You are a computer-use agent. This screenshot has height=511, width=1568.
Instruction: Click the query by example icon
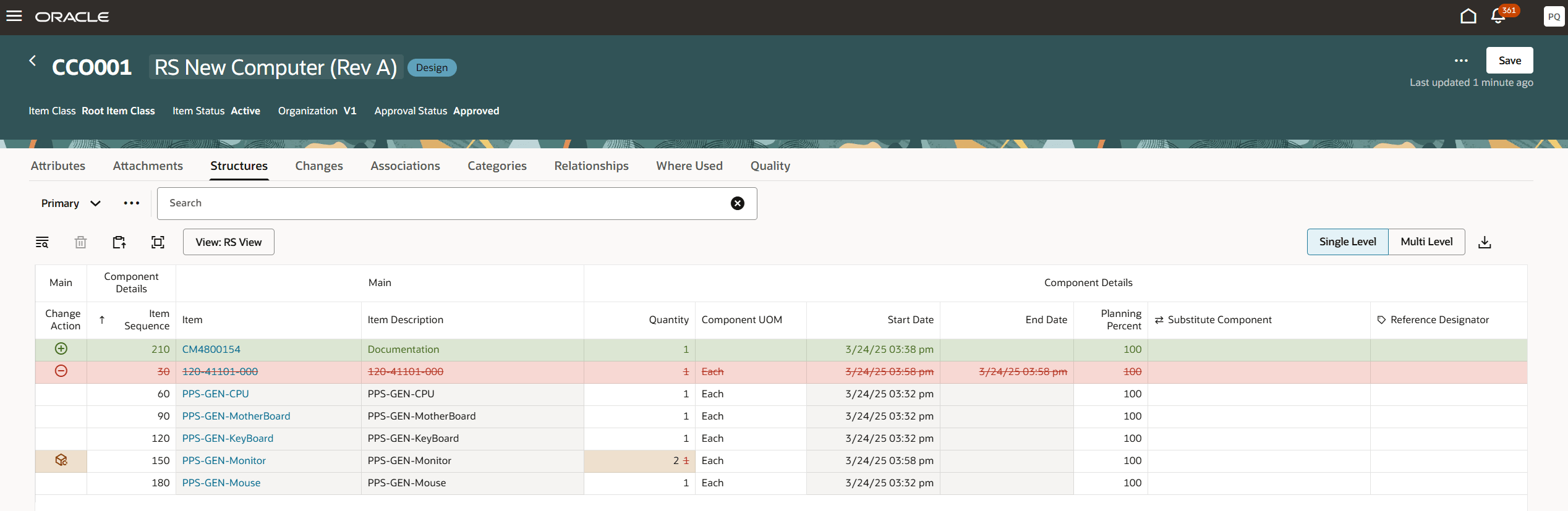pyautogui.click(x=42, y=242)
